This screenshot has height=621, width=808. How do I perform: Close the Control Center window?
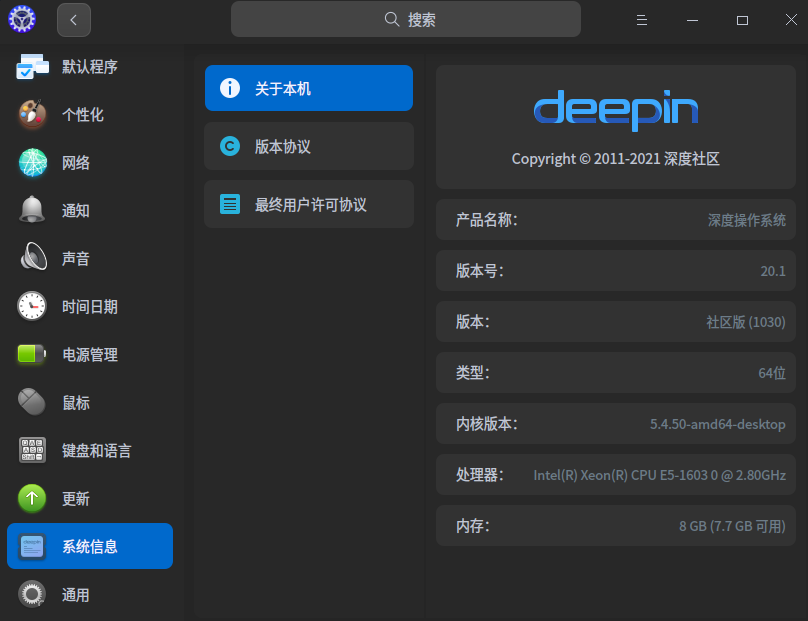[x=791, y=20]
